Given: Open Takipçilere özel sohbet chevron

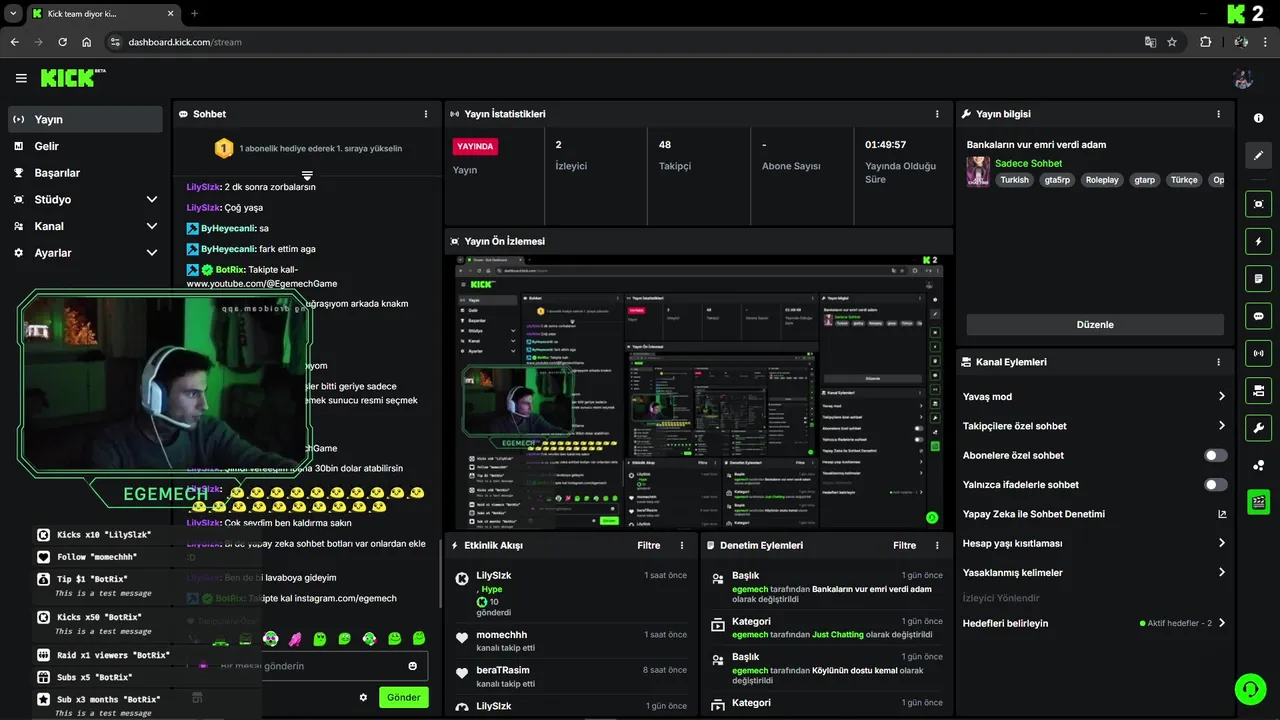Looking at the screenshot, I should [x=1221, y=426].
